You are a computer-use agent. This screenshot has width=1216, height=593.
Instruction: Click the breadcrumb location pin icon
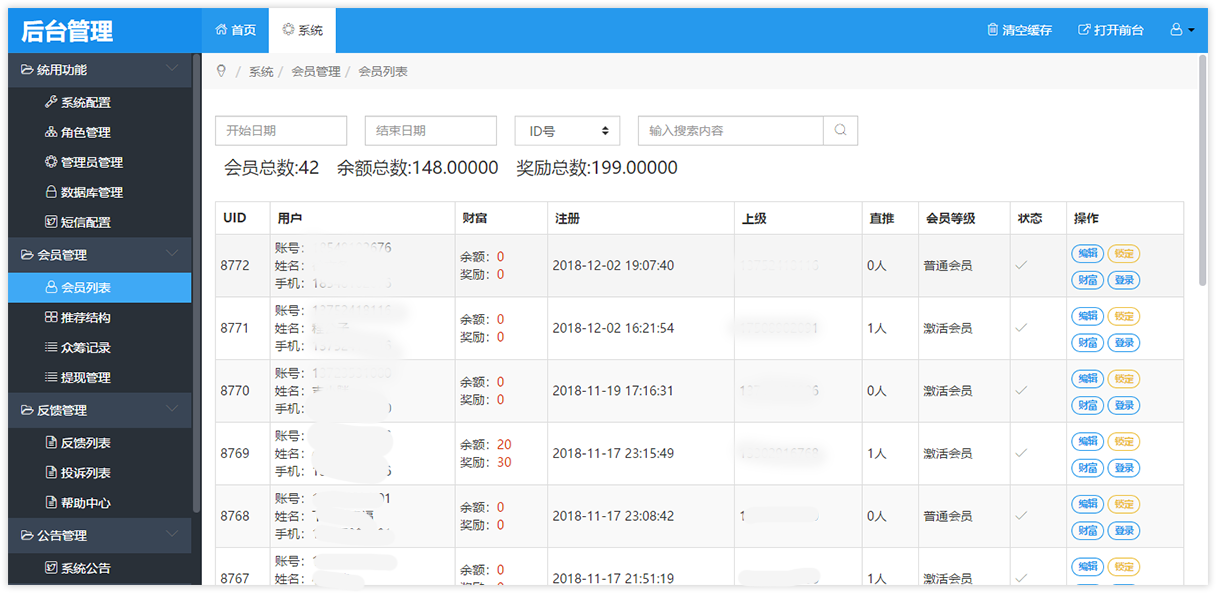coord(221,71)
